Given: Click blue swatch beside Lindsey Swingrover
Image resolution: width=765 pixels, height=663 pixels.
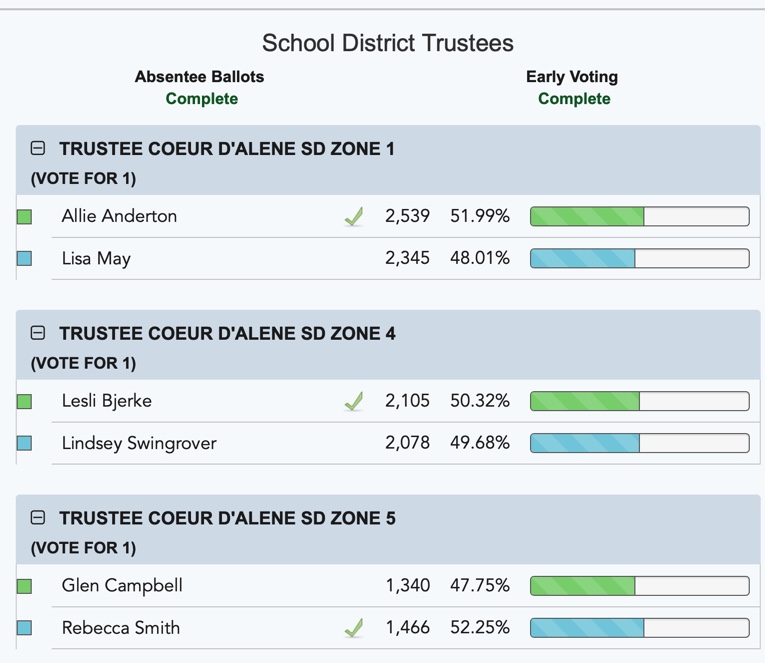Looking at the screenshot, I should (24, 443).
